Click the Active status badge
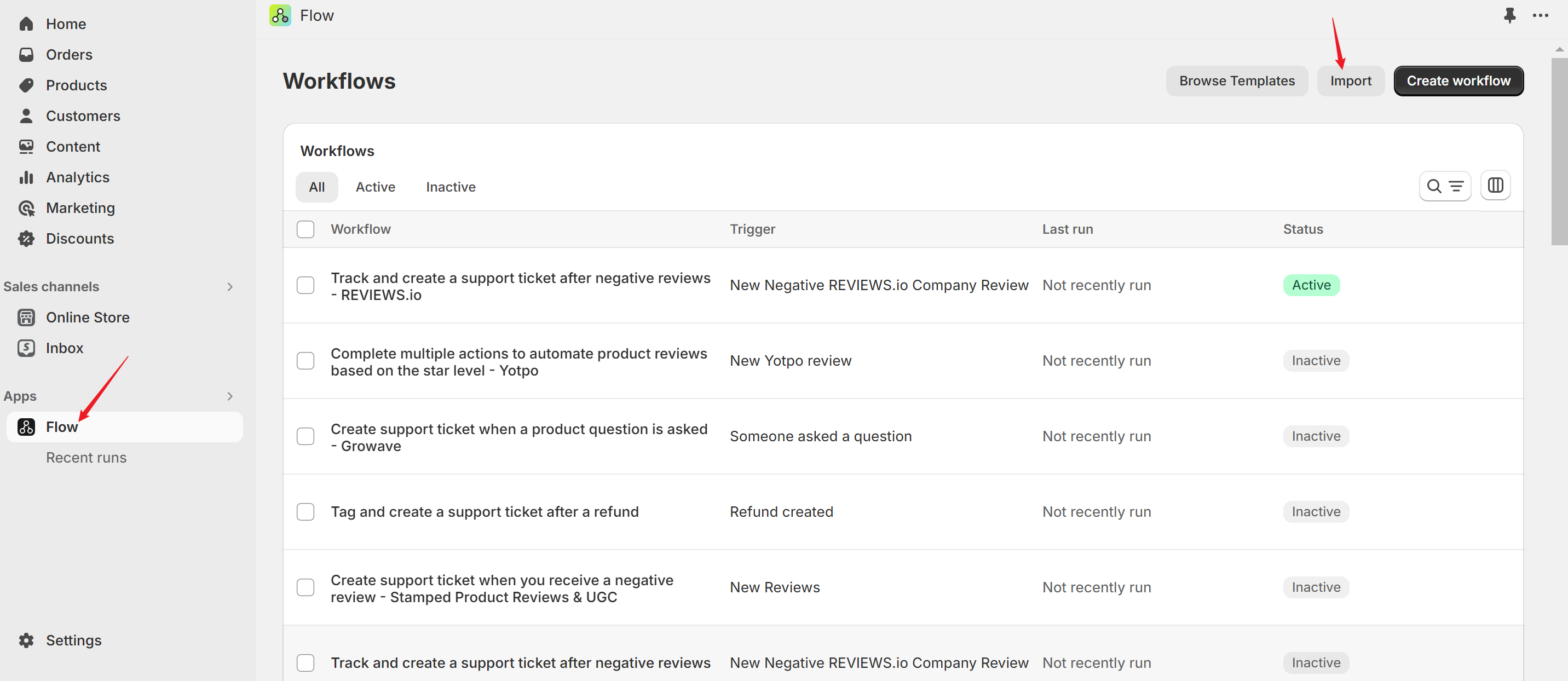The height and width of the screenshot is (681, 1568). click(1311, 285)
